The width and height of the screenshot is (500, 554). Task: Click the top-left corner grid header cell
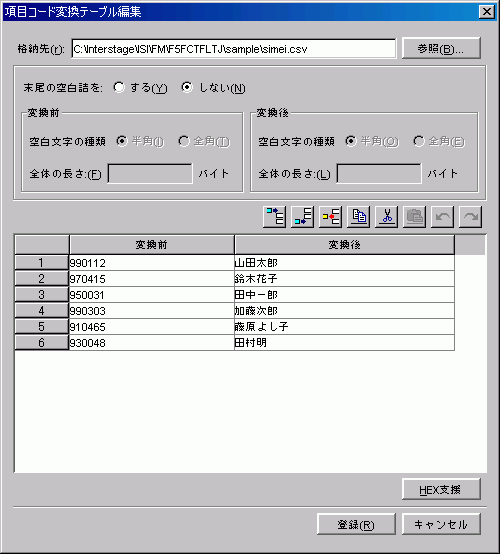pyautogui.click(x=42, y=244)
